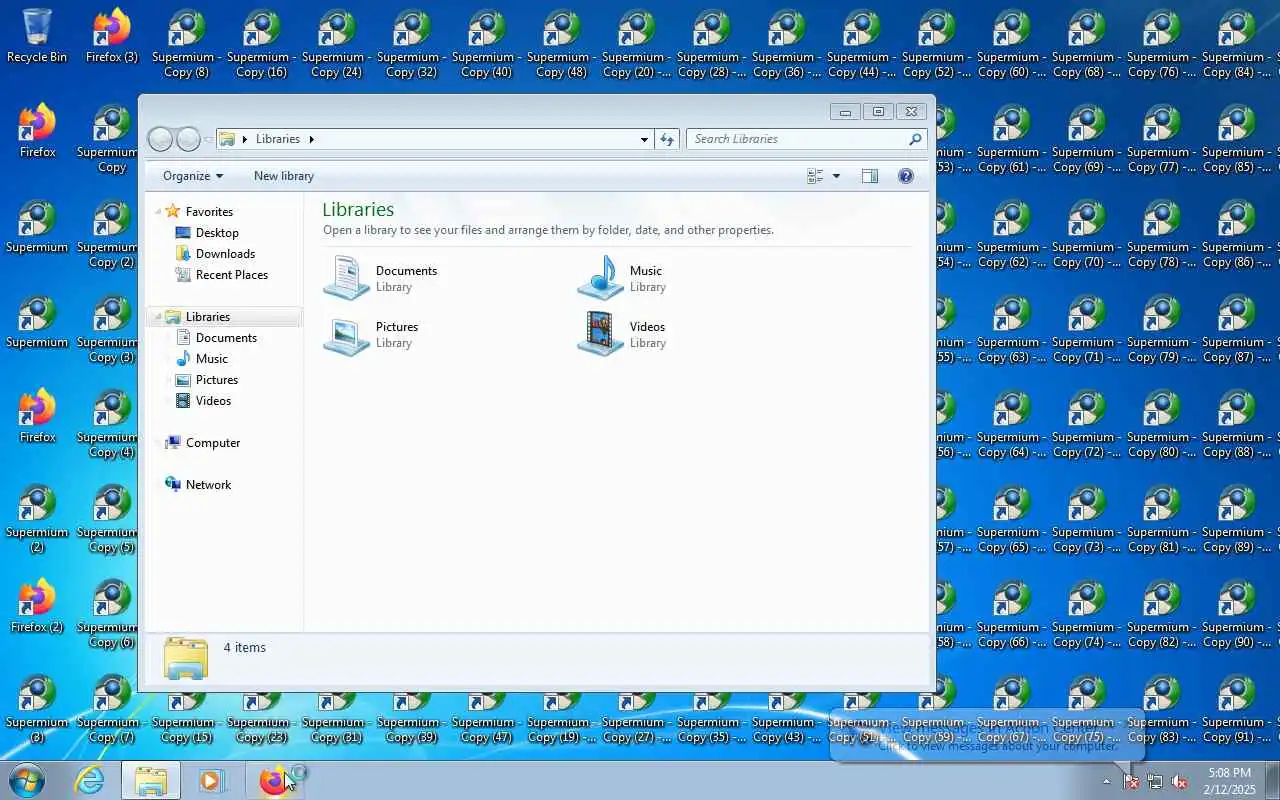Screen dimensions: 1280x800
Task: Select Supermium - Copy (40) desktop shortcut
Action: [x=487, y=44]
